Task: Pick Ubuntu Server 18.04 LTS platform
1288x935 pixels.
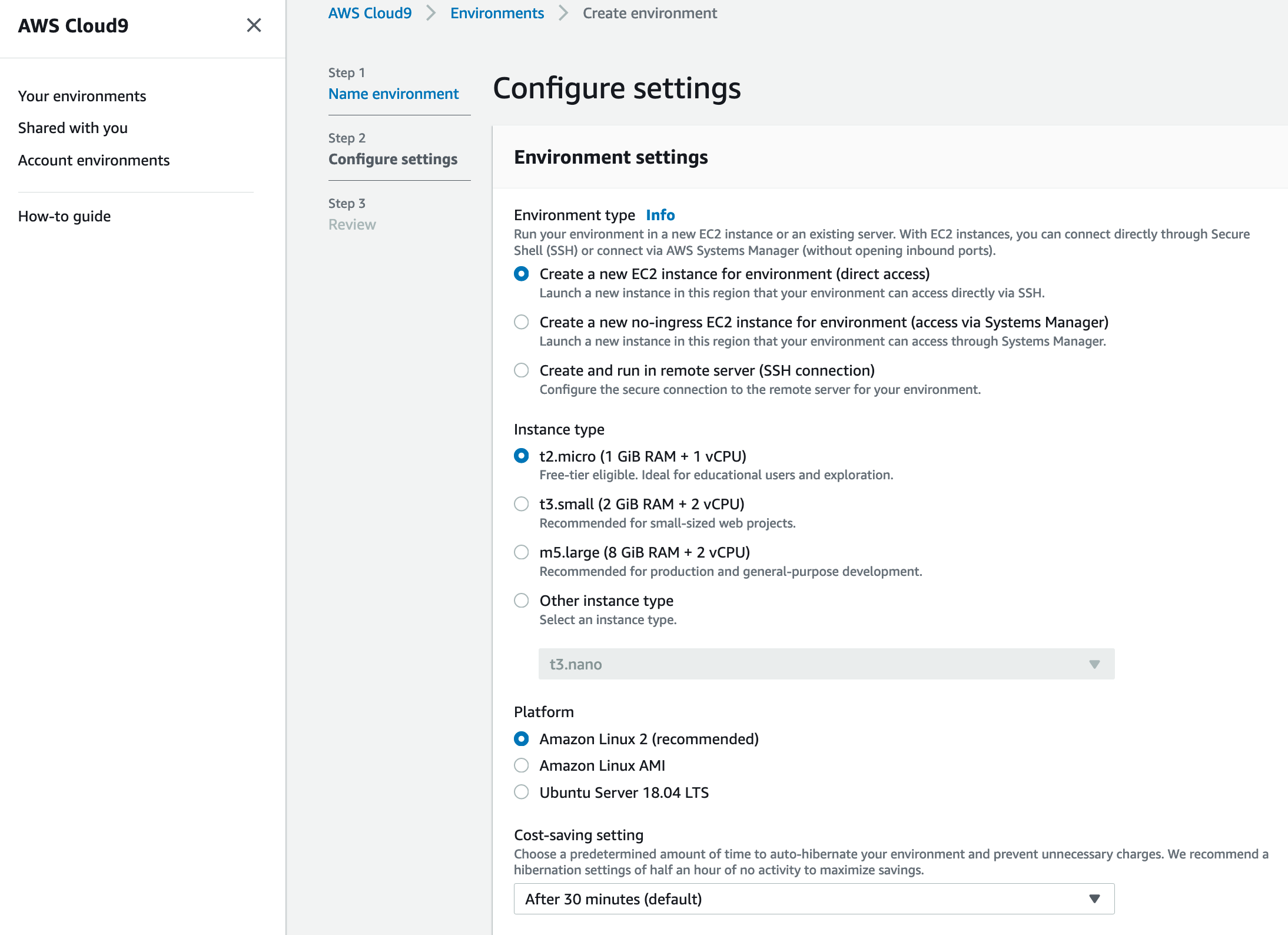Action: point(522,793)
